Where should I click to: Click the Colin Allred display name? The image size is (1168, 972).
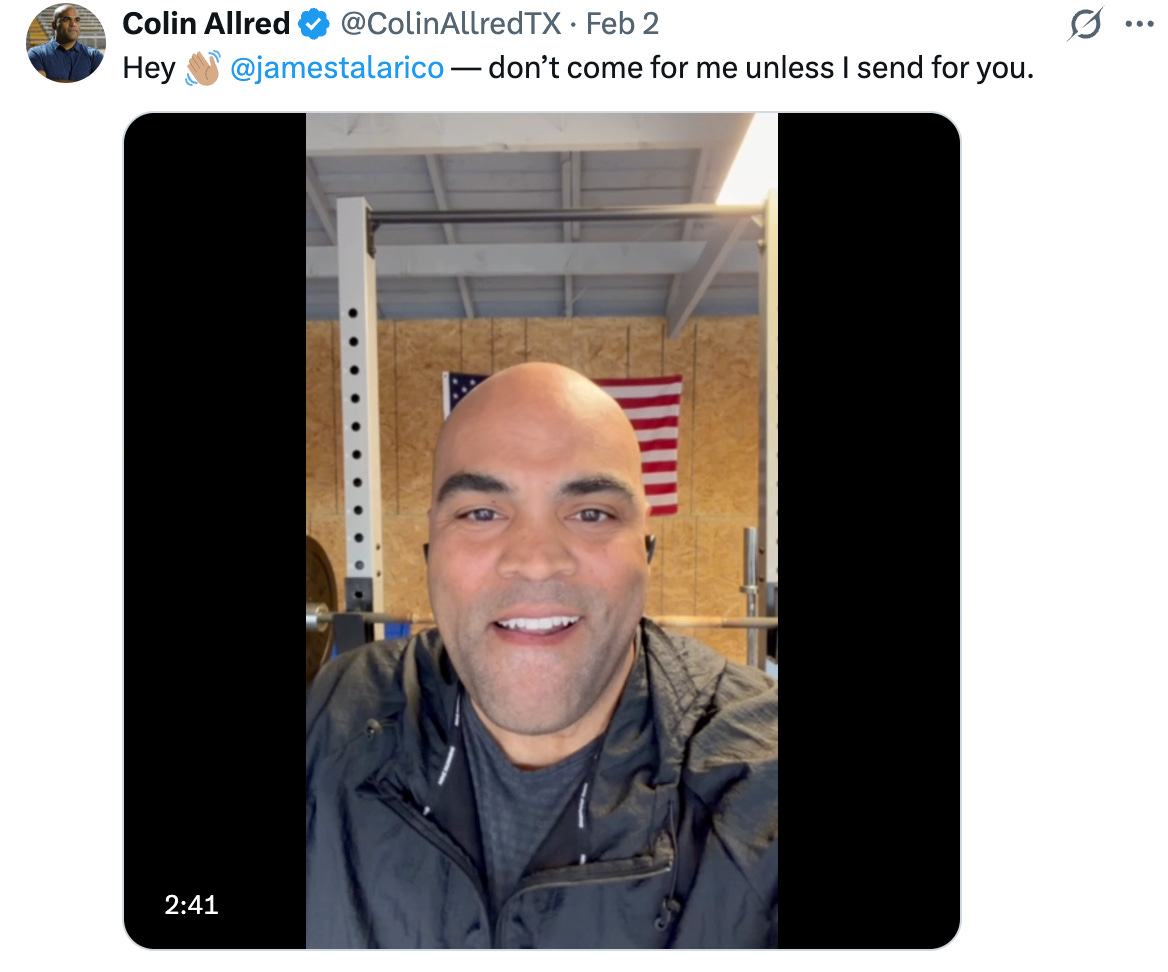click(206, 24)
